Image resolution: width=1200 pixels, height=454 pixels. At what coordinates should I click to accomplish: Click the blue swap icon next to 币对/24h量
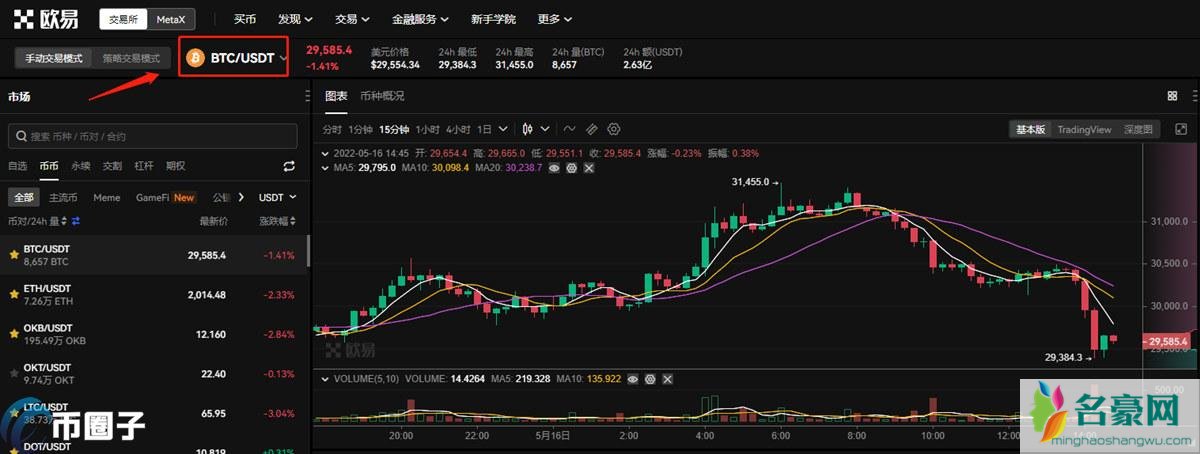(75, 221)
